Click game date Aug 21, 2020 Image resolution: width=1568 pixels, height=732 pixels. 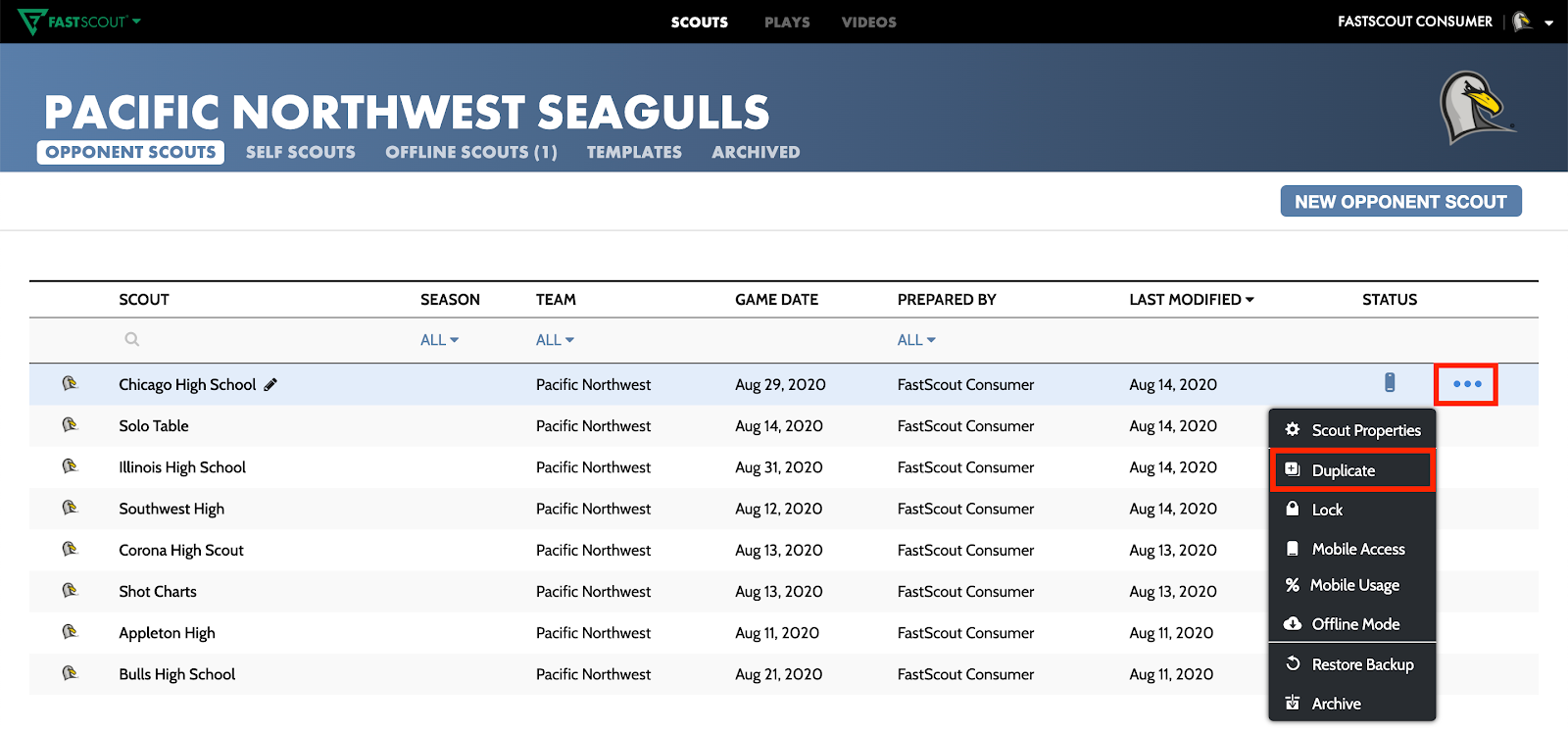(x=779, y=674)
